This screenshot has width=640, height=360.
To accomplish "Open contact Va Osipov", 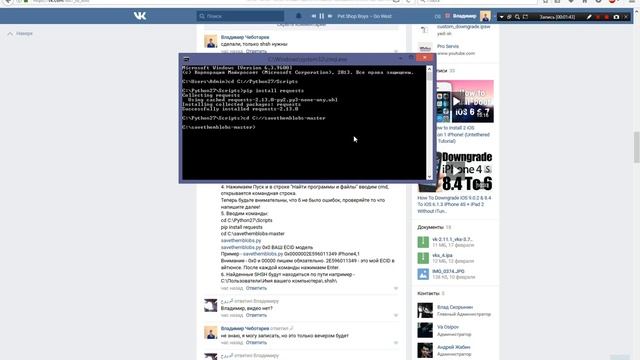I will 448,327.
